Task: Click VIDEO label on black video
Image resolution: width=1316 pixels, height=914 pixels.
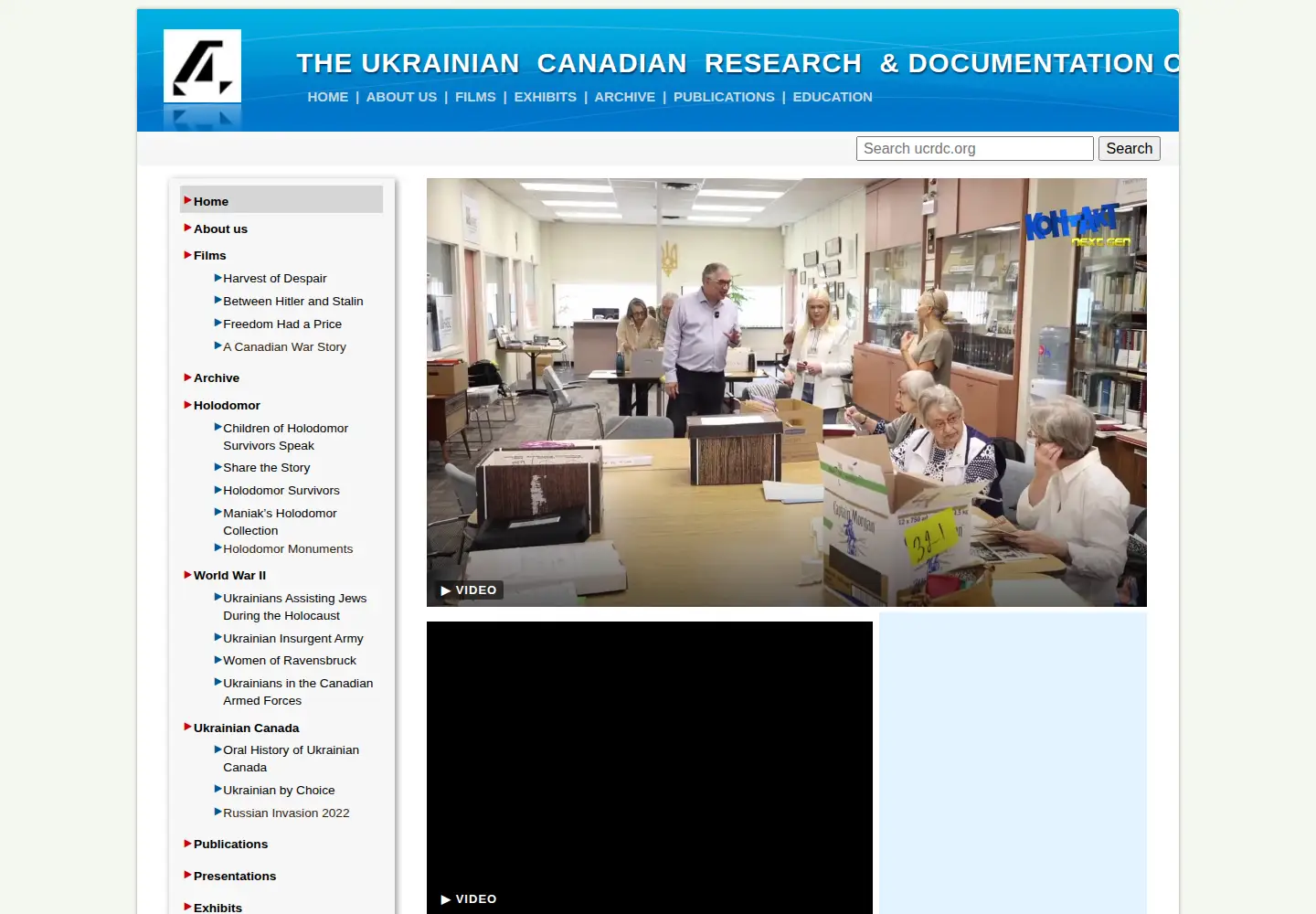Action: coord(469,899)
